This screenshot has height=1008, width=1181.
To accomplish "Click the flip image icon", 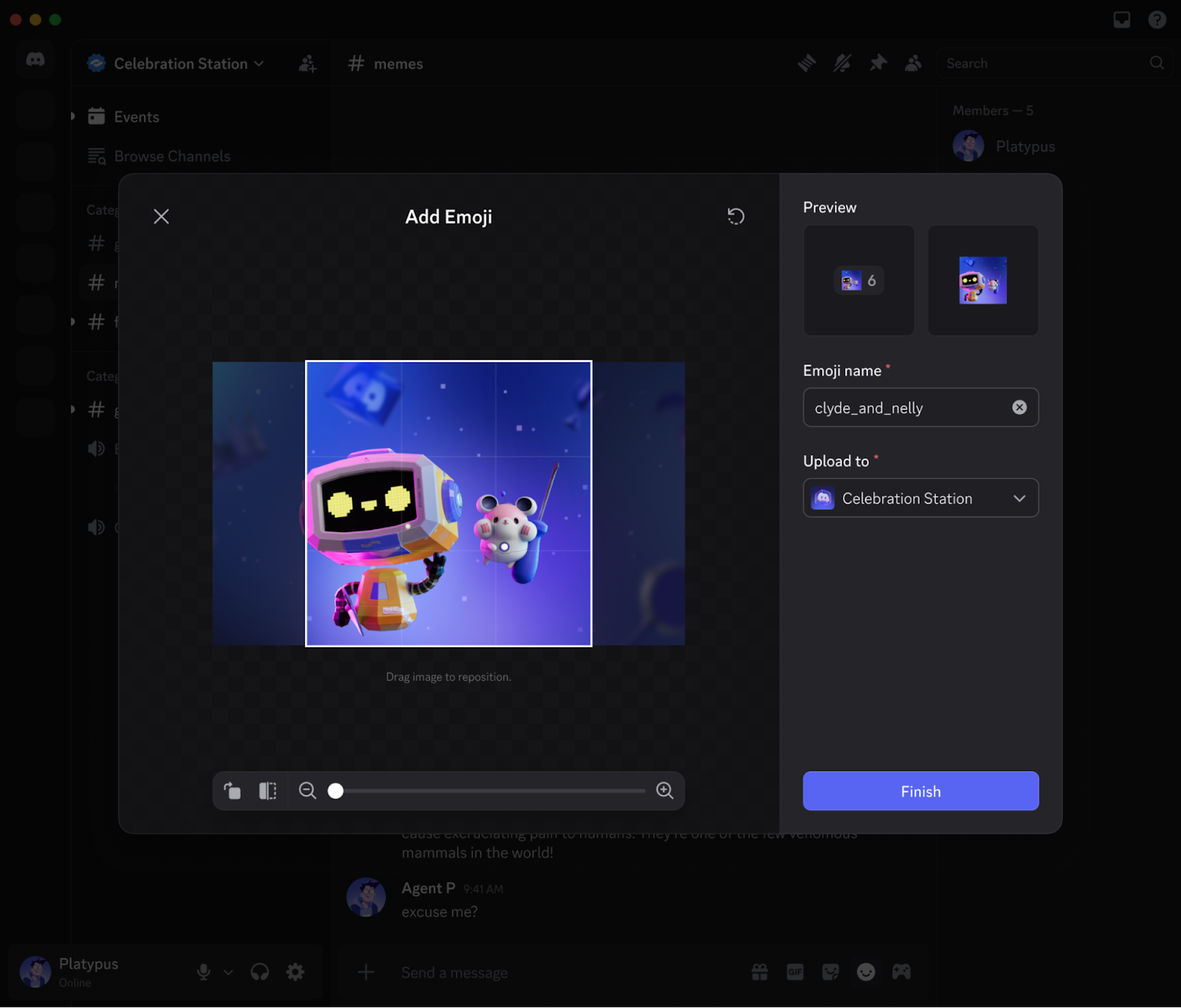I will click(x=267, y=790).
